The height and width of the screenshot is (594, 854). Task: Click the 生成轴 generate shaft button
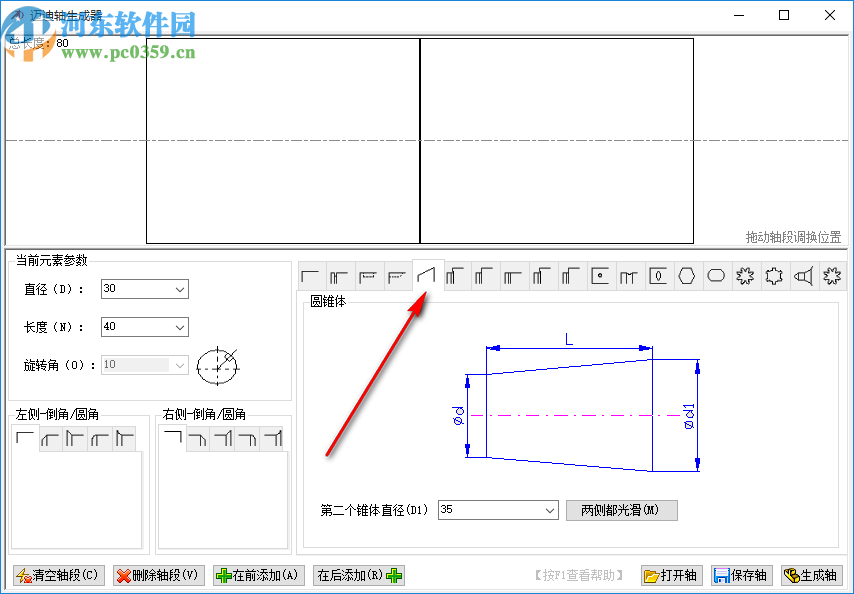pyautogui.click(x=812, y=575)
